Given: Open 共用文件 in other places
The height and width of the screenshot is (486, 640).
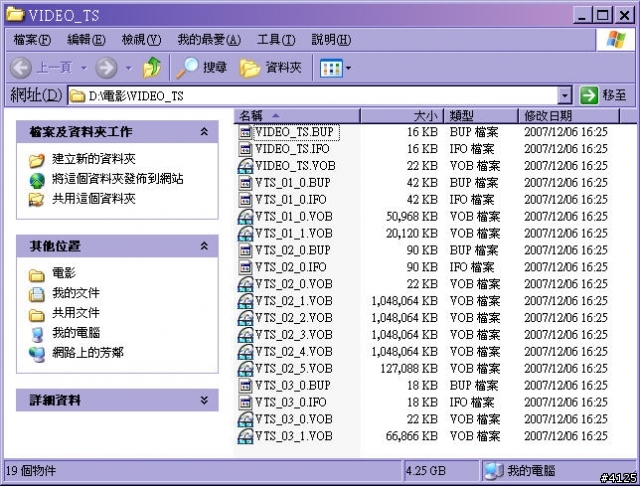Looking at the screenshot, I should pyautogui.click(x=76, y=313).
